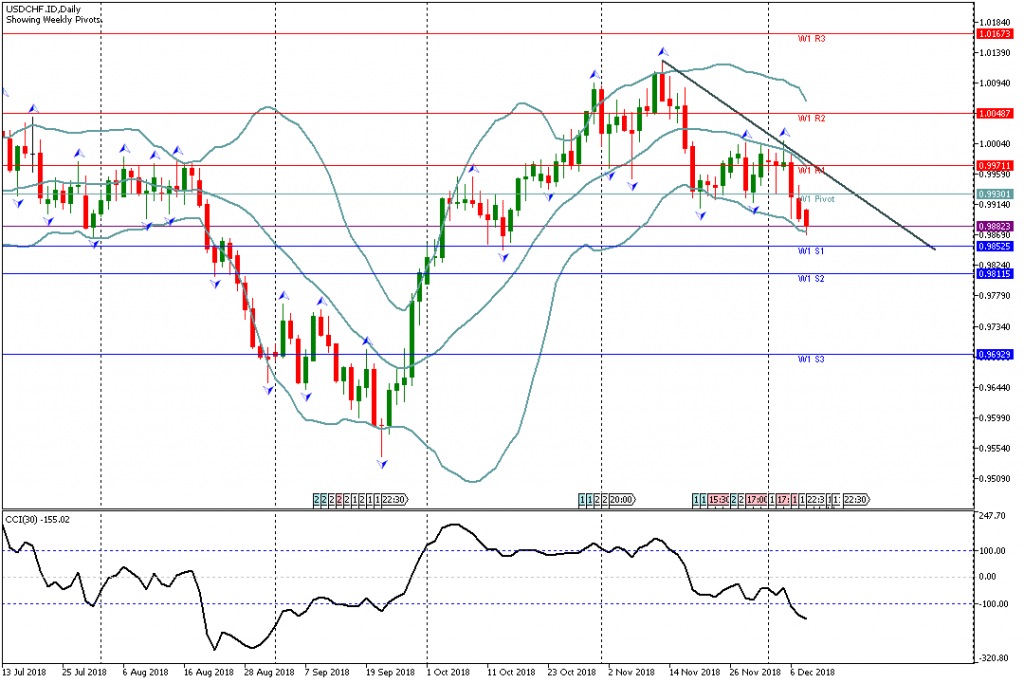Click the CCI(30) indicator label

pyautogui.click(x=37, y=519)
